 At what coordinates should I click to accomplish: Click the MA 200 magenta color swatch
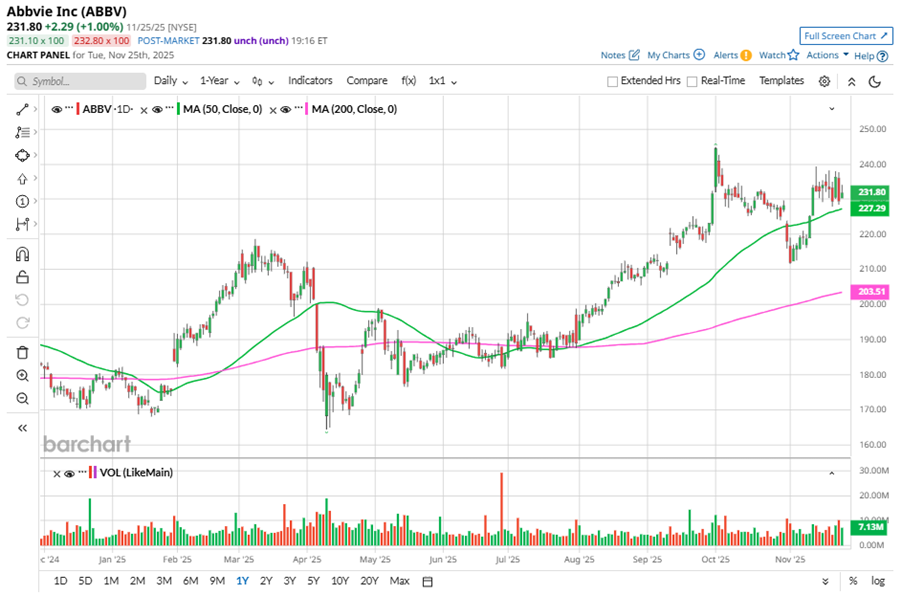tap(307, 109)
